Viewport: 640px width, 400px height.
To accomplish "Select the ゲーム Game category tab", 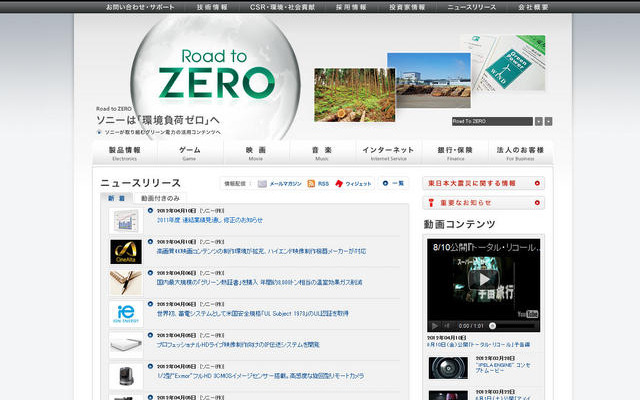I will [190, 153].
